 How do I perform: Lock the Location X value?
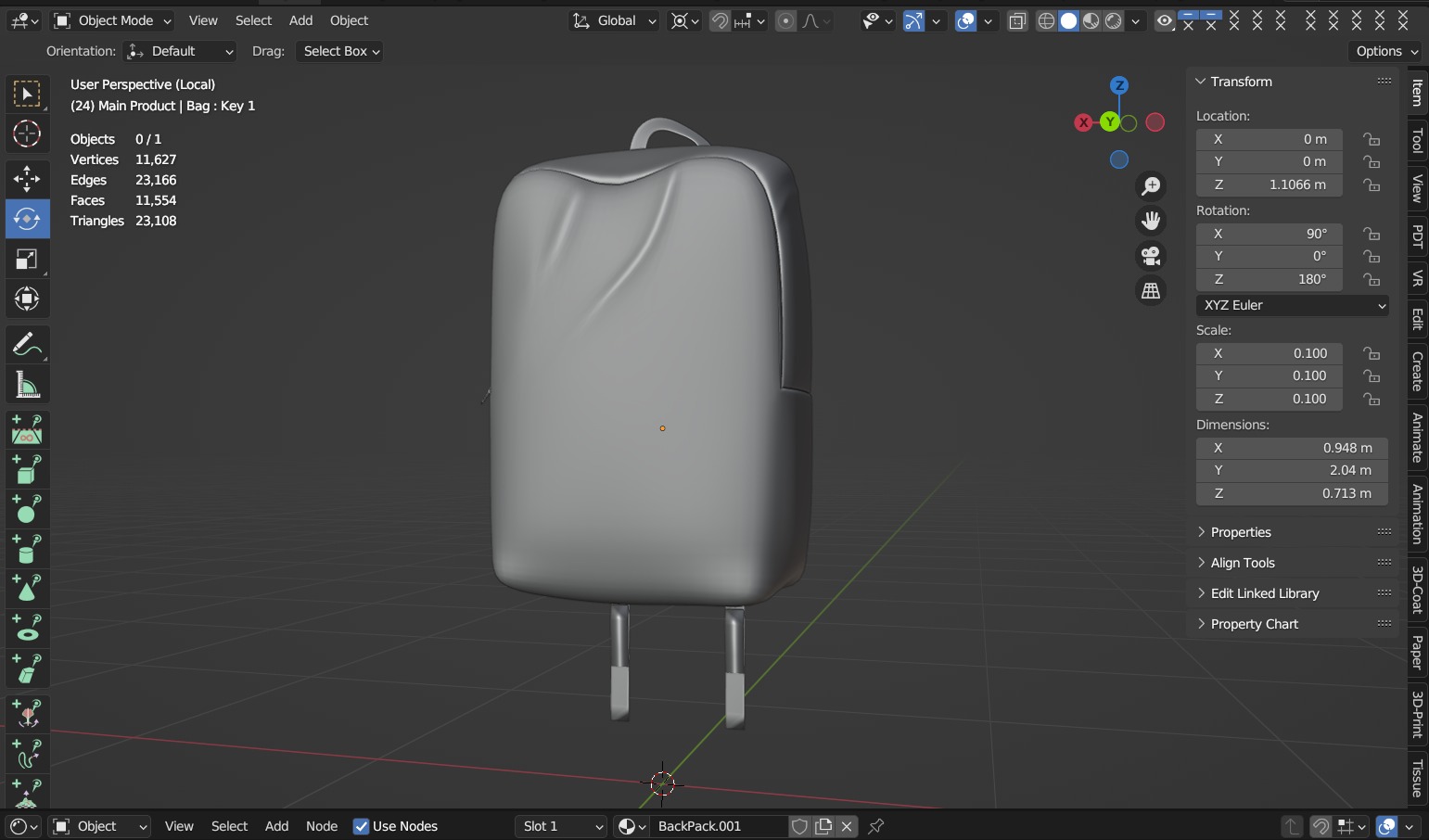(1372, 139)
